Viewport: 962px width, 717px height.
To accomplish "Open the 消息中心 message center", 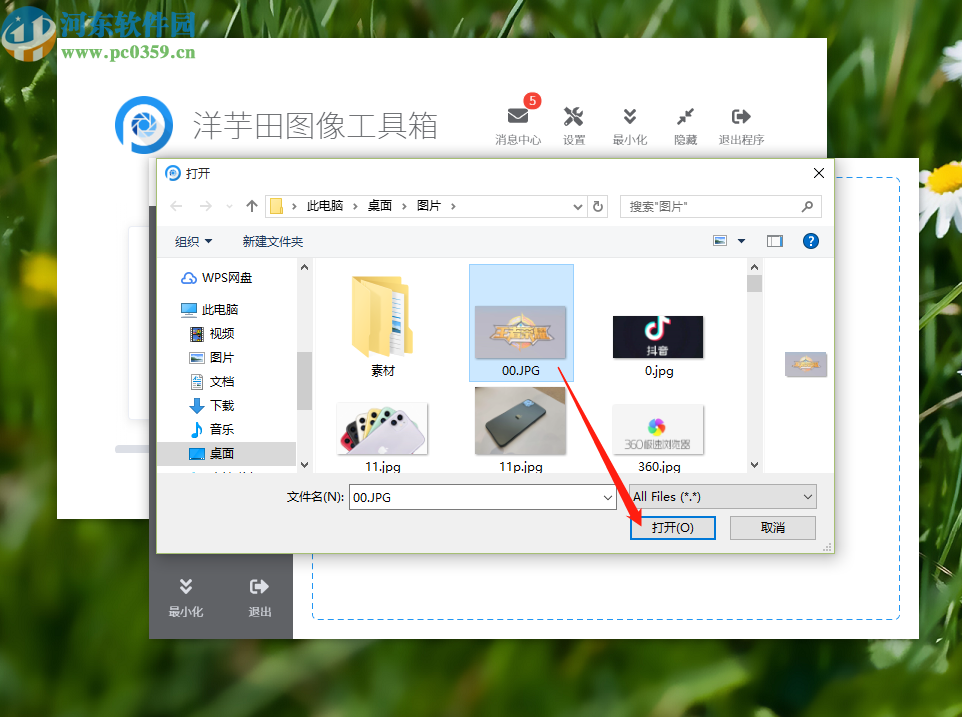I will (x=518, y=121).
